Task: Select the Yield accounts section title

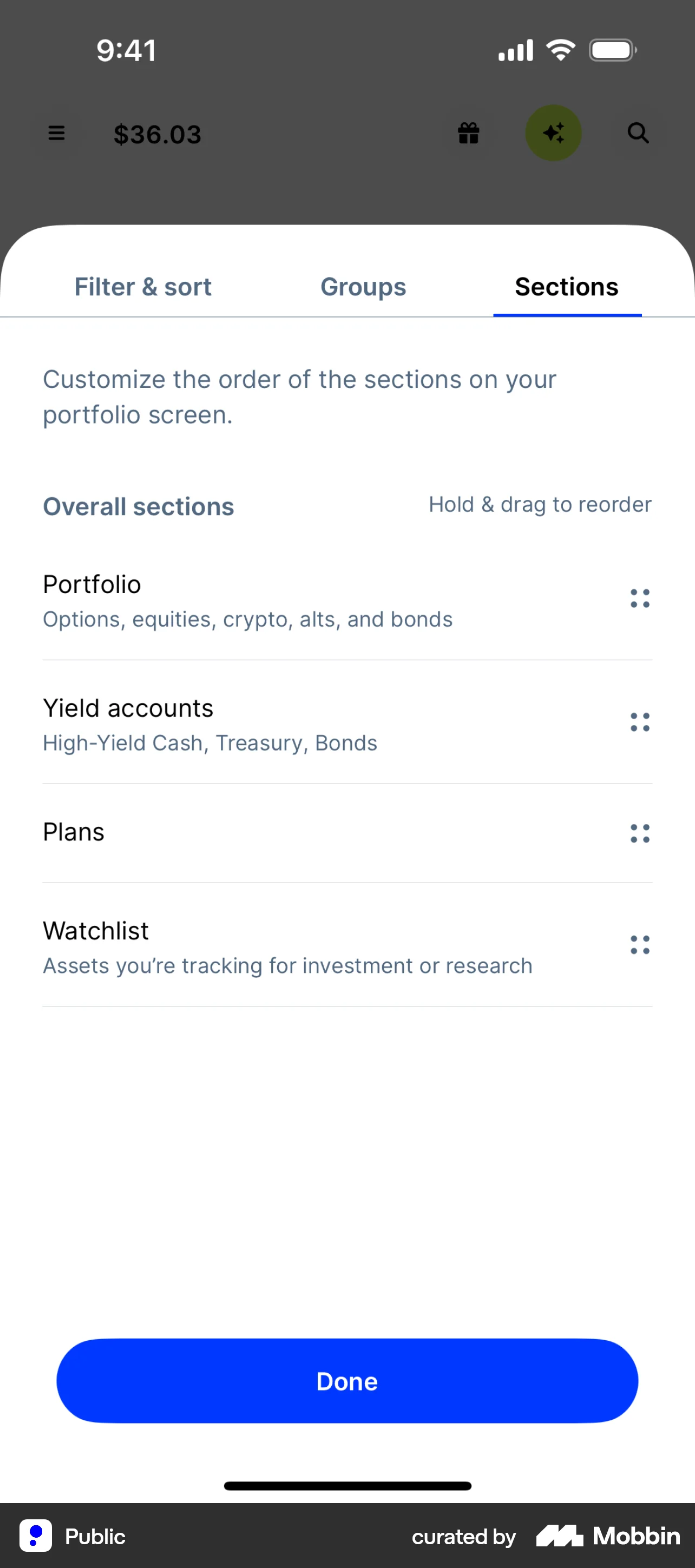Action: (128, 708)
